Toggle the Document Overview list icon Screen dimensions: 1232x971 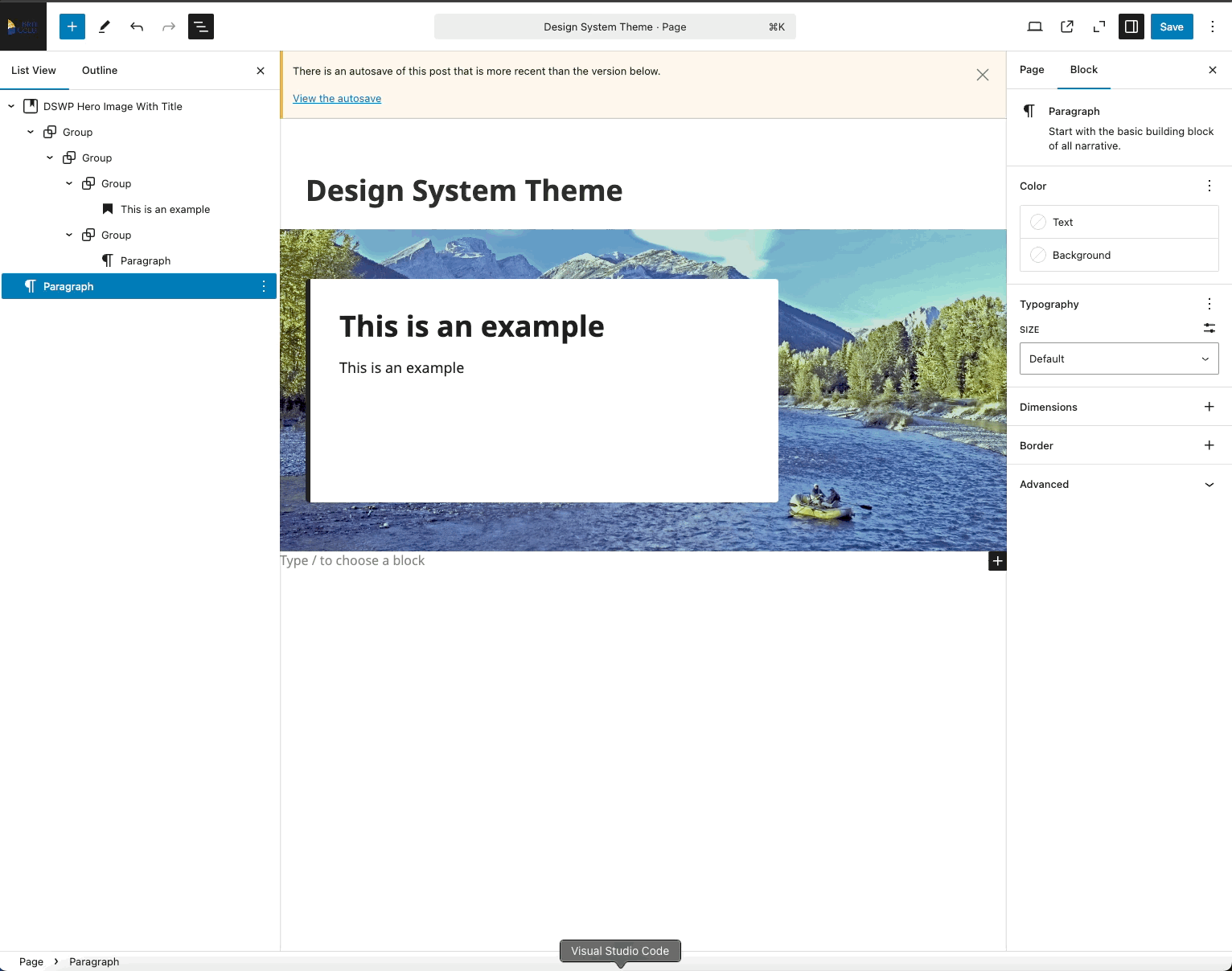click(x=201, y=27)
